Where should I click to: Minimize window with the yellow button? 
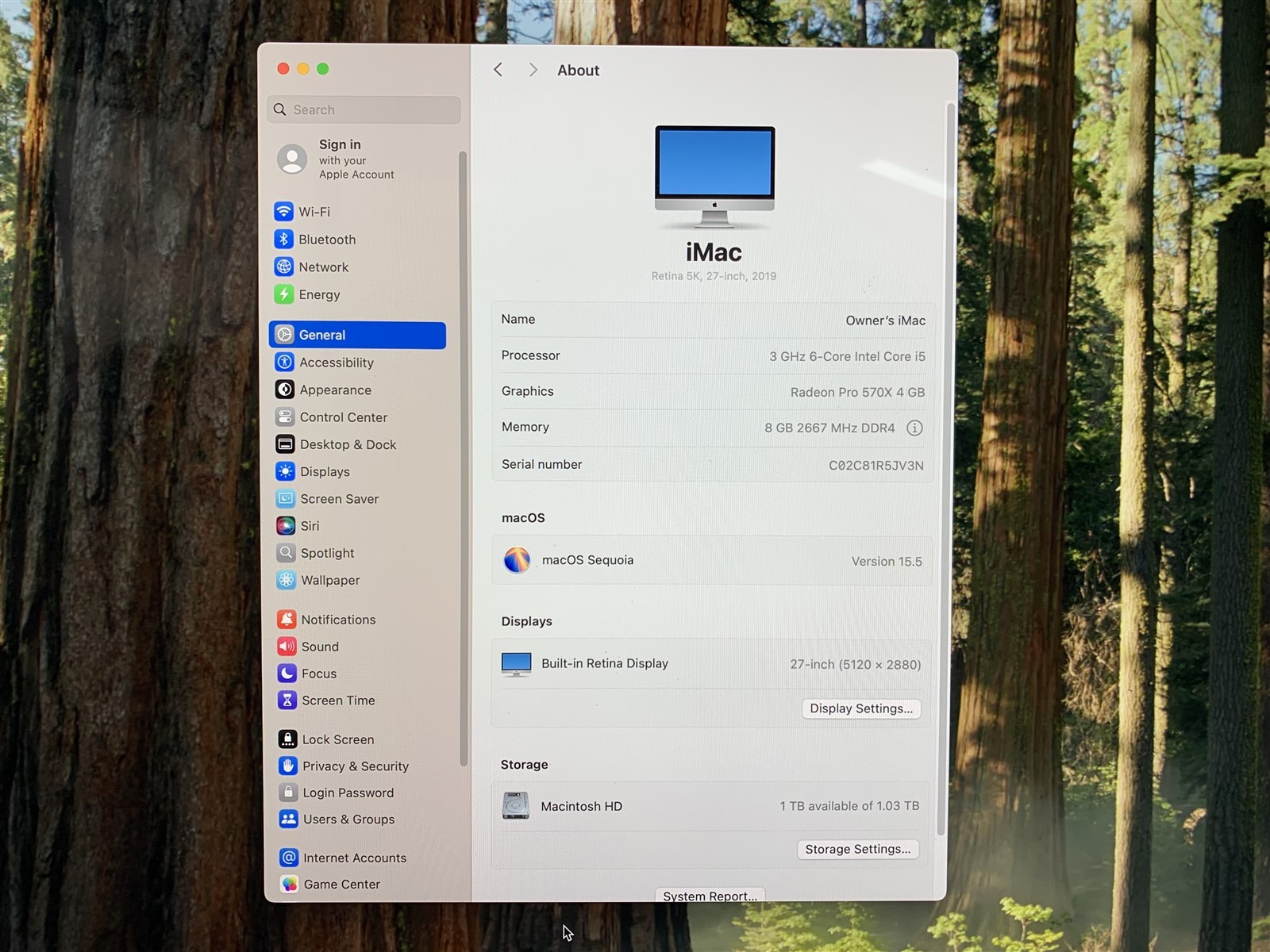(303, 69)
